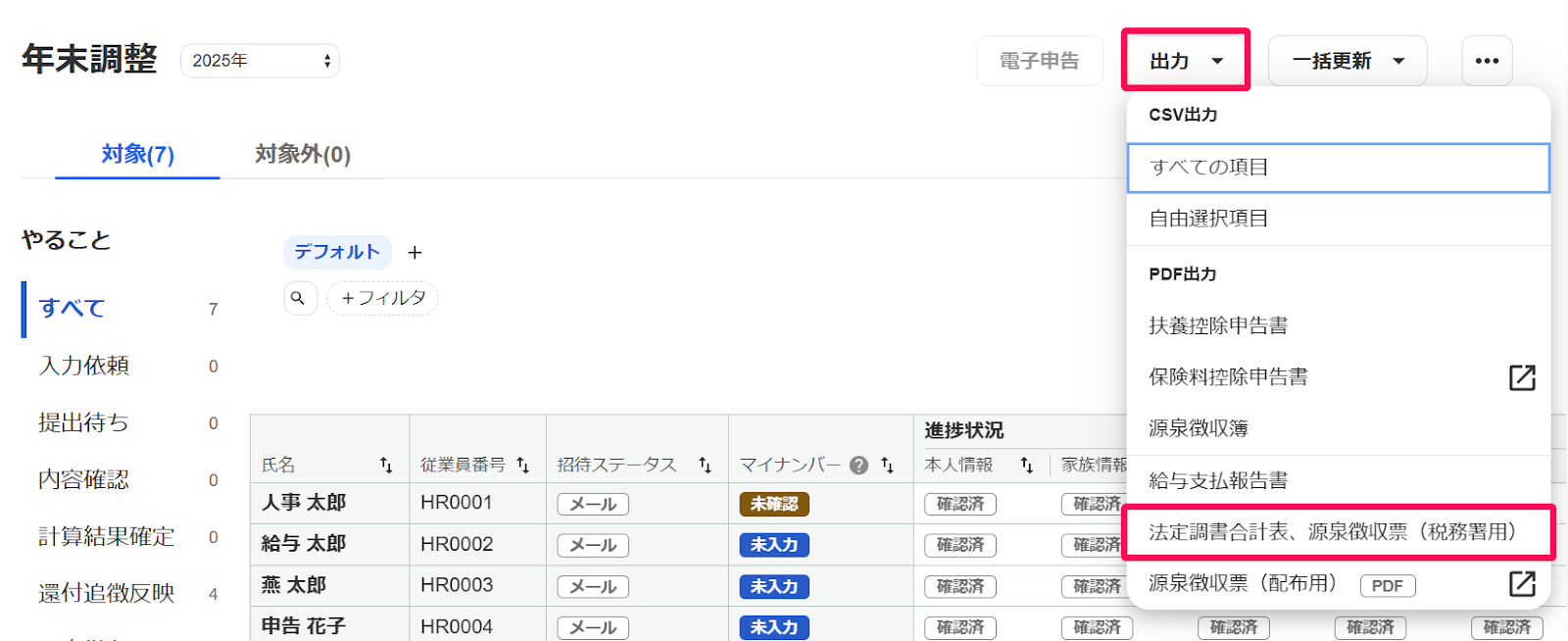Click メール status for 申告 花子

(593, 628)
